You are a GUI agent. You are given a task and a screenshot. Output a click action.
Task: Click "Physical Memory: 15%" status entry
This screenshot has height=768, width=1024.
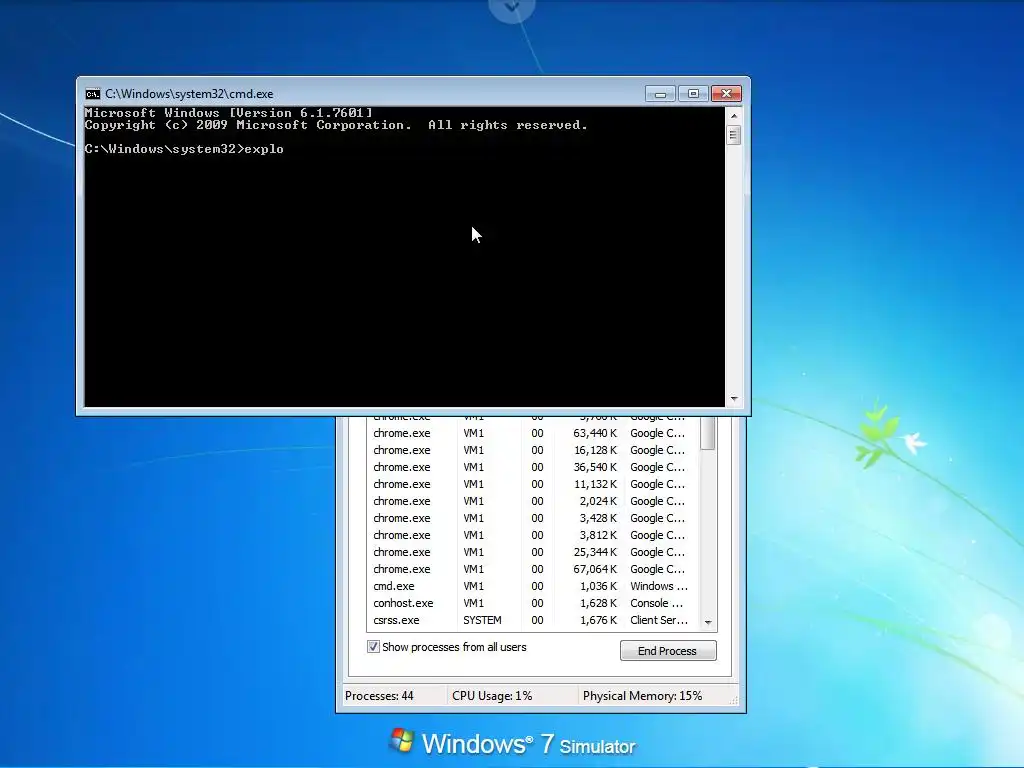[x=643, y=696]
